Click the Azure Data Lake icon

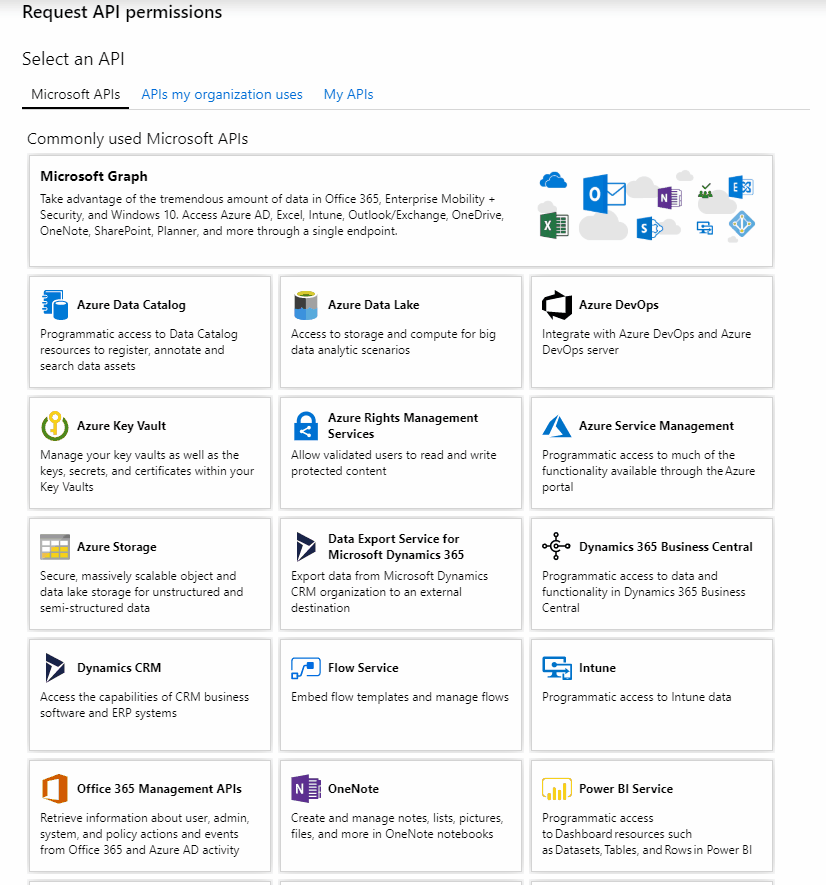305,305
